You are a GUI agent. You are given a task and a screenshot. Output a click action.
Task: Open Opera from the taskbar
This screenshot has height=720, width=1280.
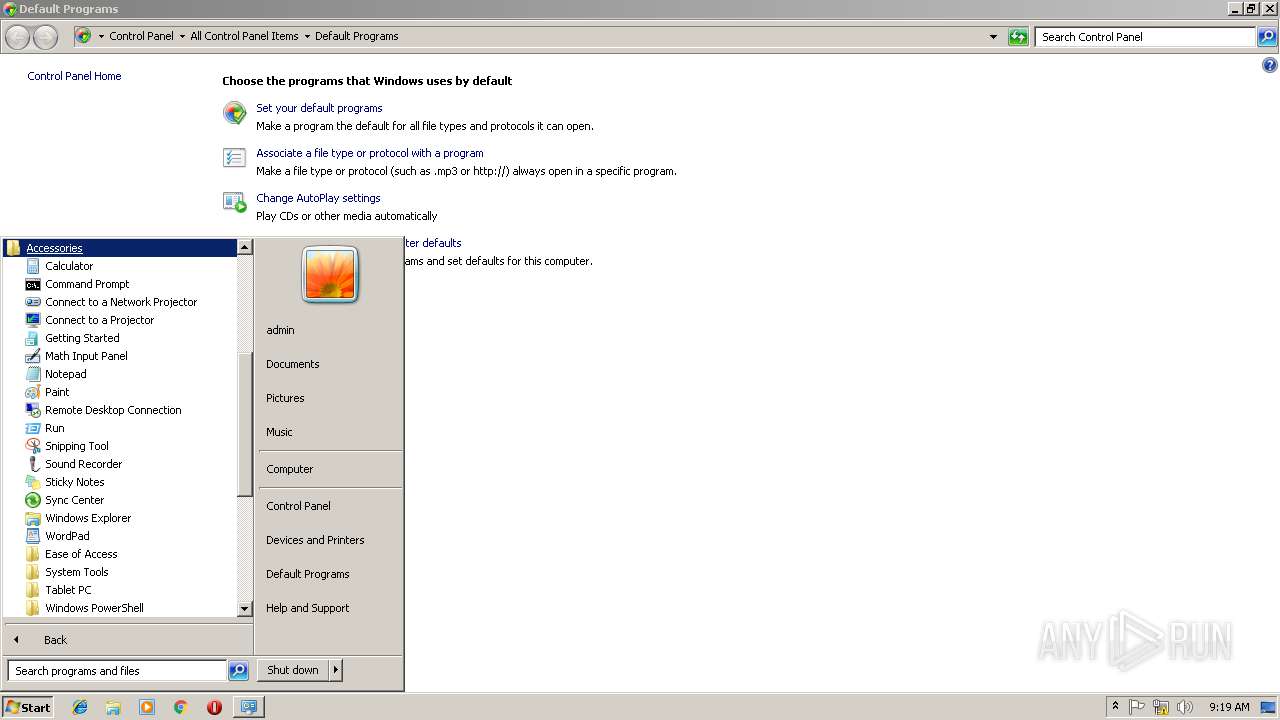tap(214, 707)
